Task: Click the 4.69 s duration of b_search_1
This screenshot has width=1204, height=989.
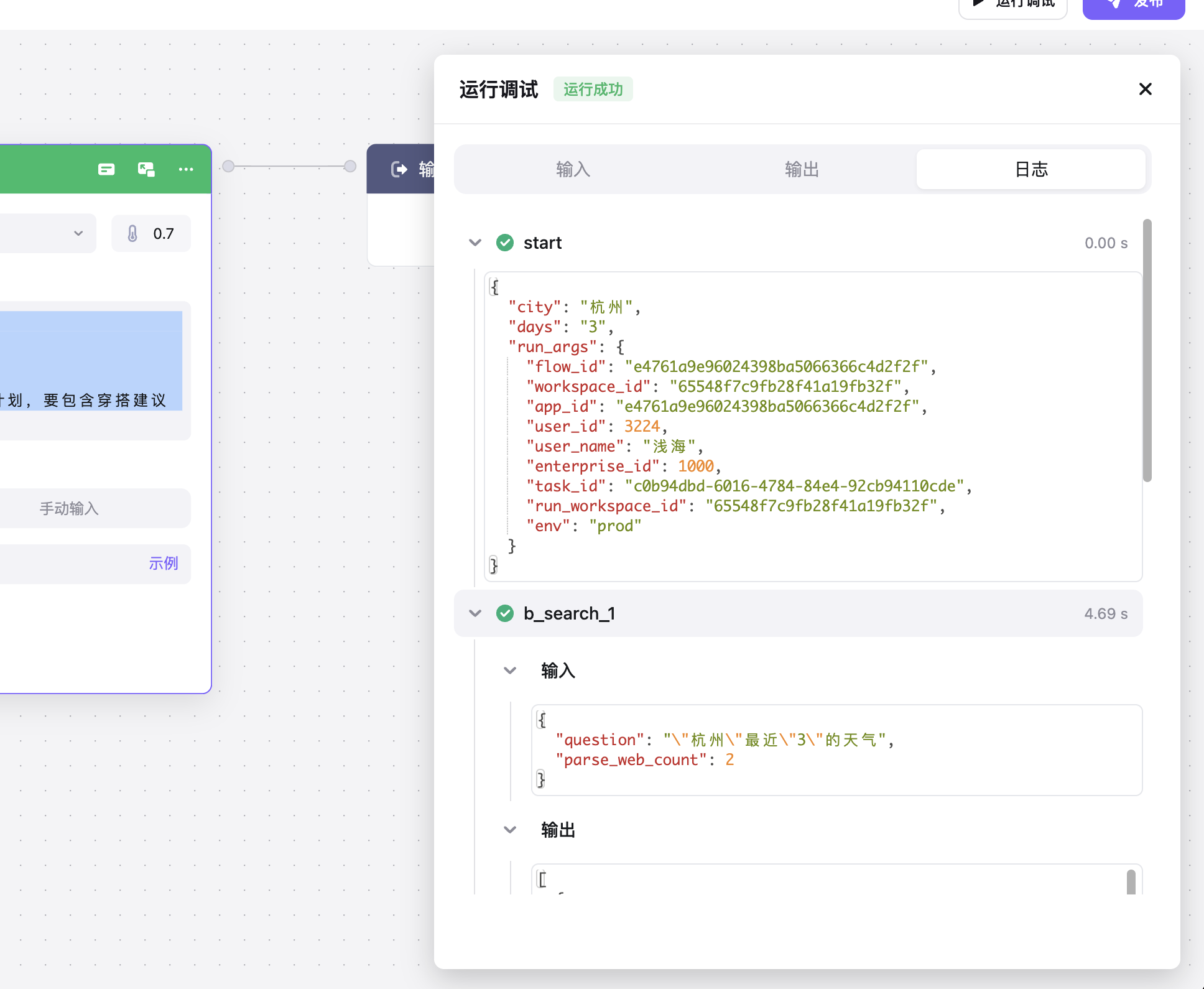Action: [1106, 613]
